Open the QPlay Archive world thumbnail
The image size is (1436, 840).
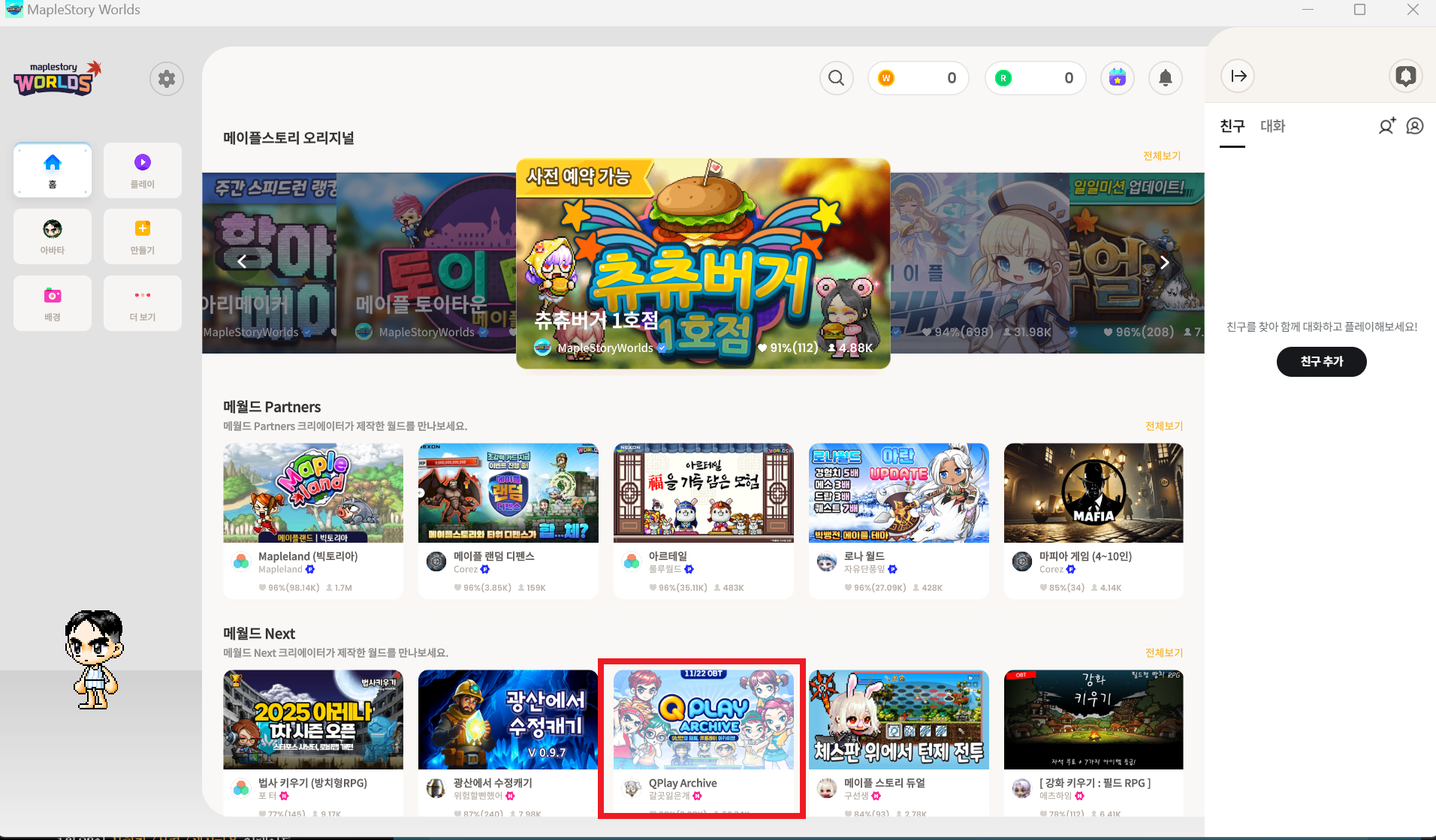tap(702, 718)
